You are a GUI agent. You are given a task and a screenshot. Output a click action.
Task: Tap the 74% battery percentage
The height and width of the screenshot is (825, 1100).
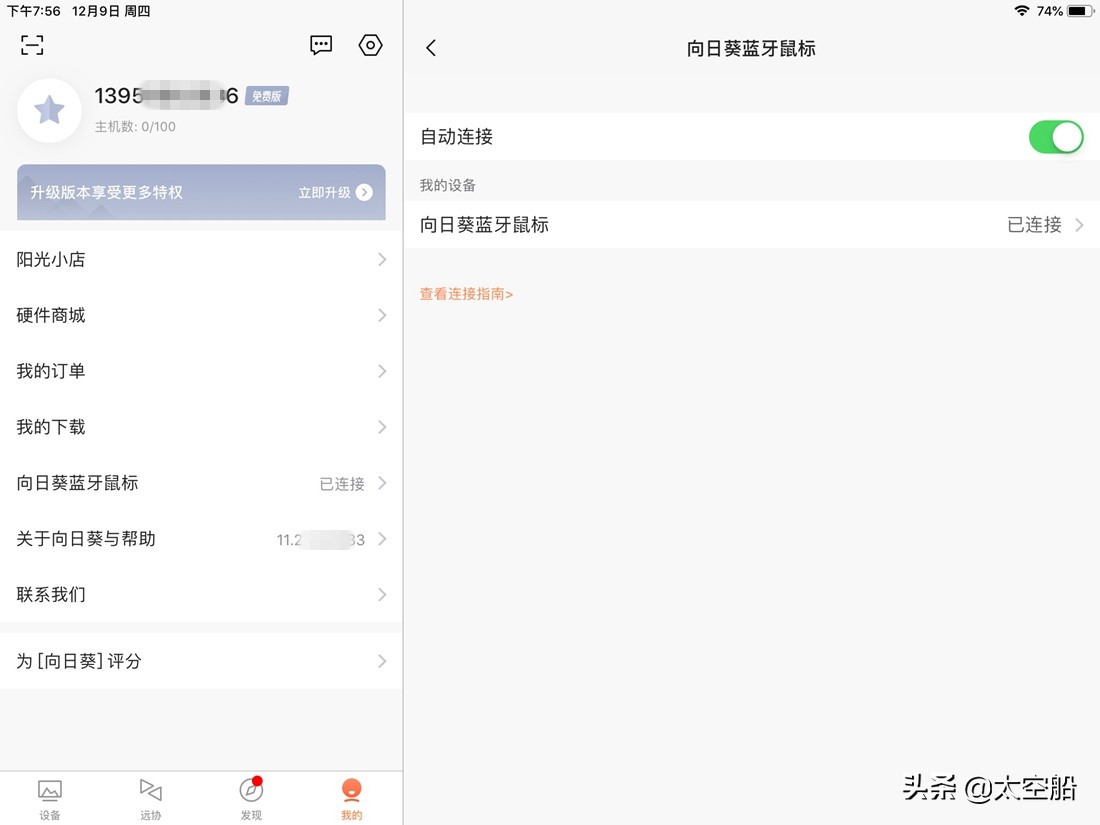coord(1049,11)
